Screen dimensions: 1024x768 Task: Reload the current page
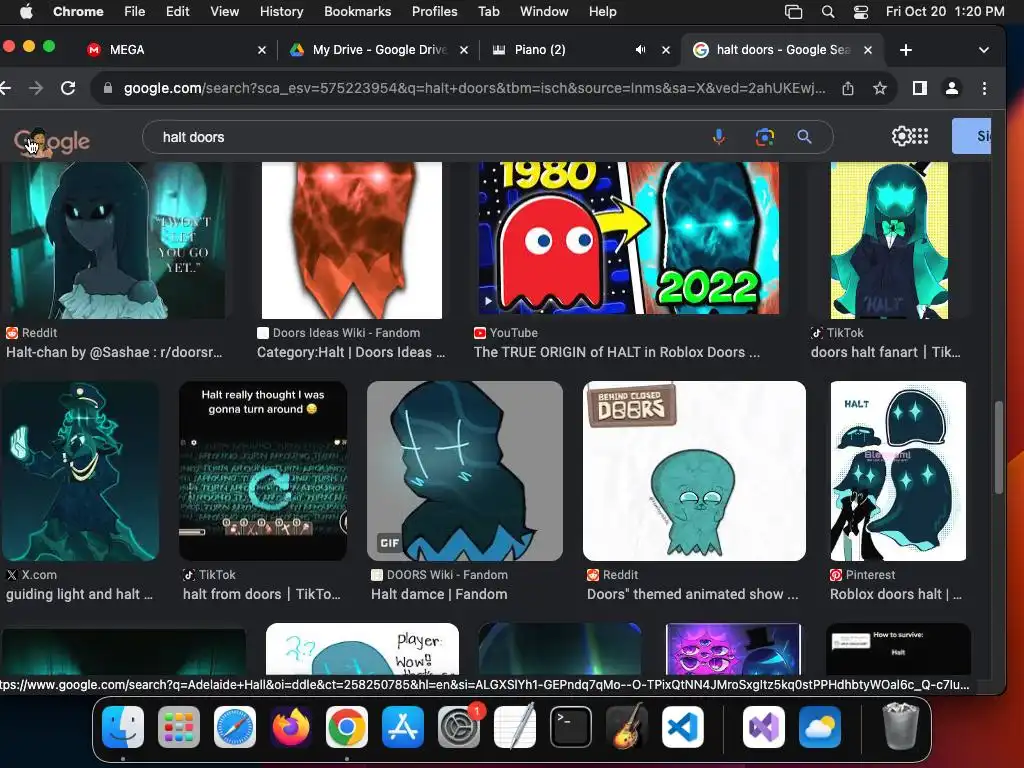tap(68, 88)
